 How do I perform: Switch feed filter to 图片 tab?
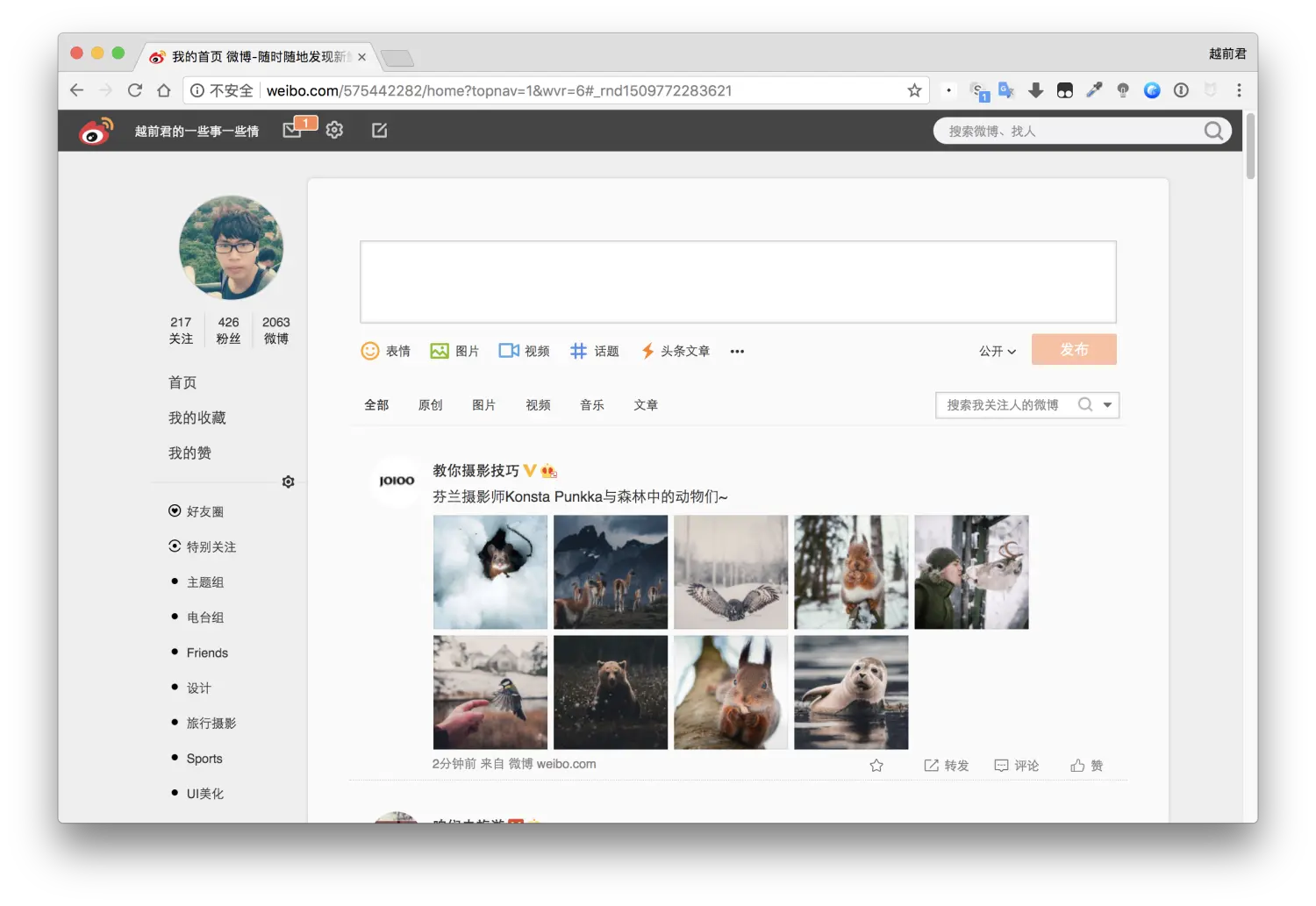point(484,404)
